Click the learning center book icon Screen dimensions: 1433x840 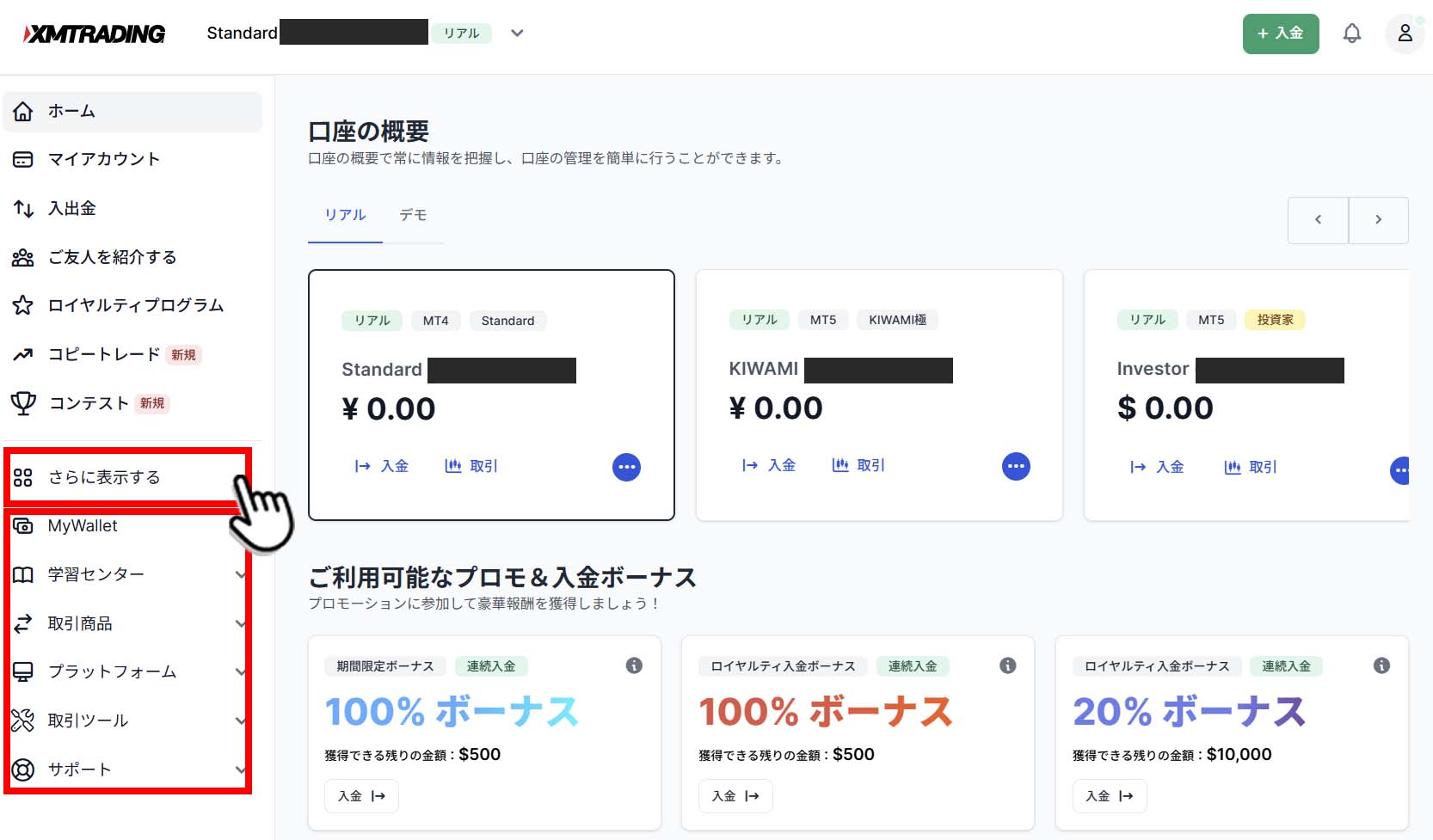click(23, 574)
